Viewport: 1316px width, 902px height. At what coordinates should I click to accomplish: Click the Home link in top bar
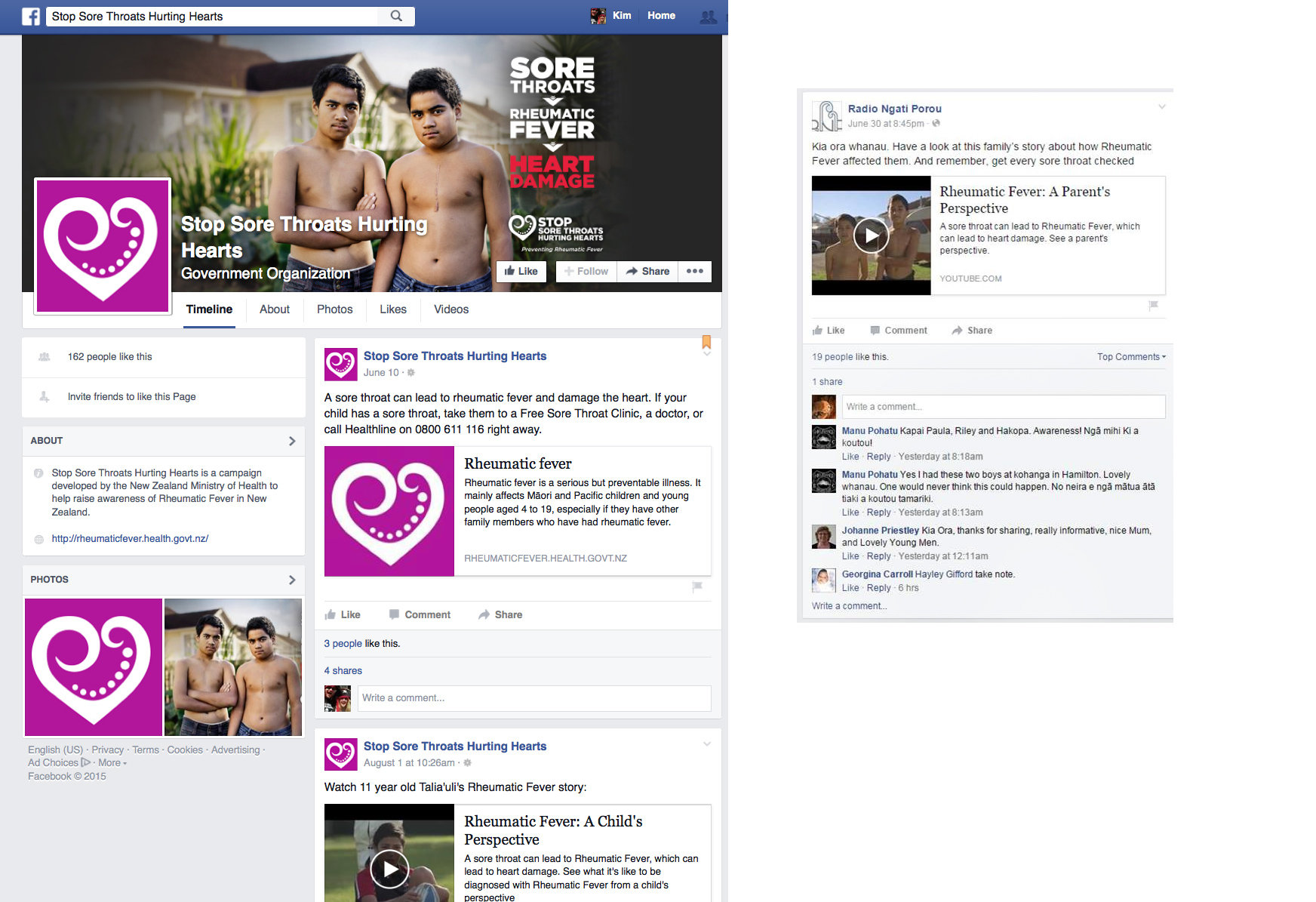pos(661,16)
